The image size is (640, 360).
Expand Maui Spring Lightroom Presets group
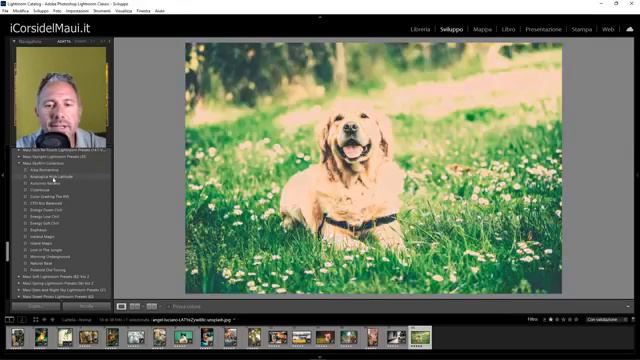(19, 283)
